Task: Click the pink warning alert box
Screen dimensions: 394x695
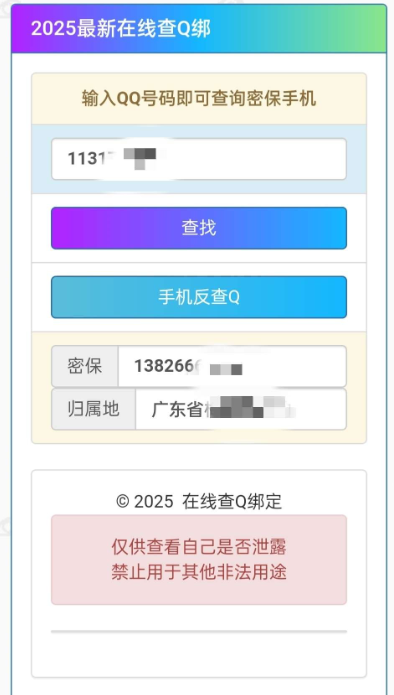Action: [199, 560]
